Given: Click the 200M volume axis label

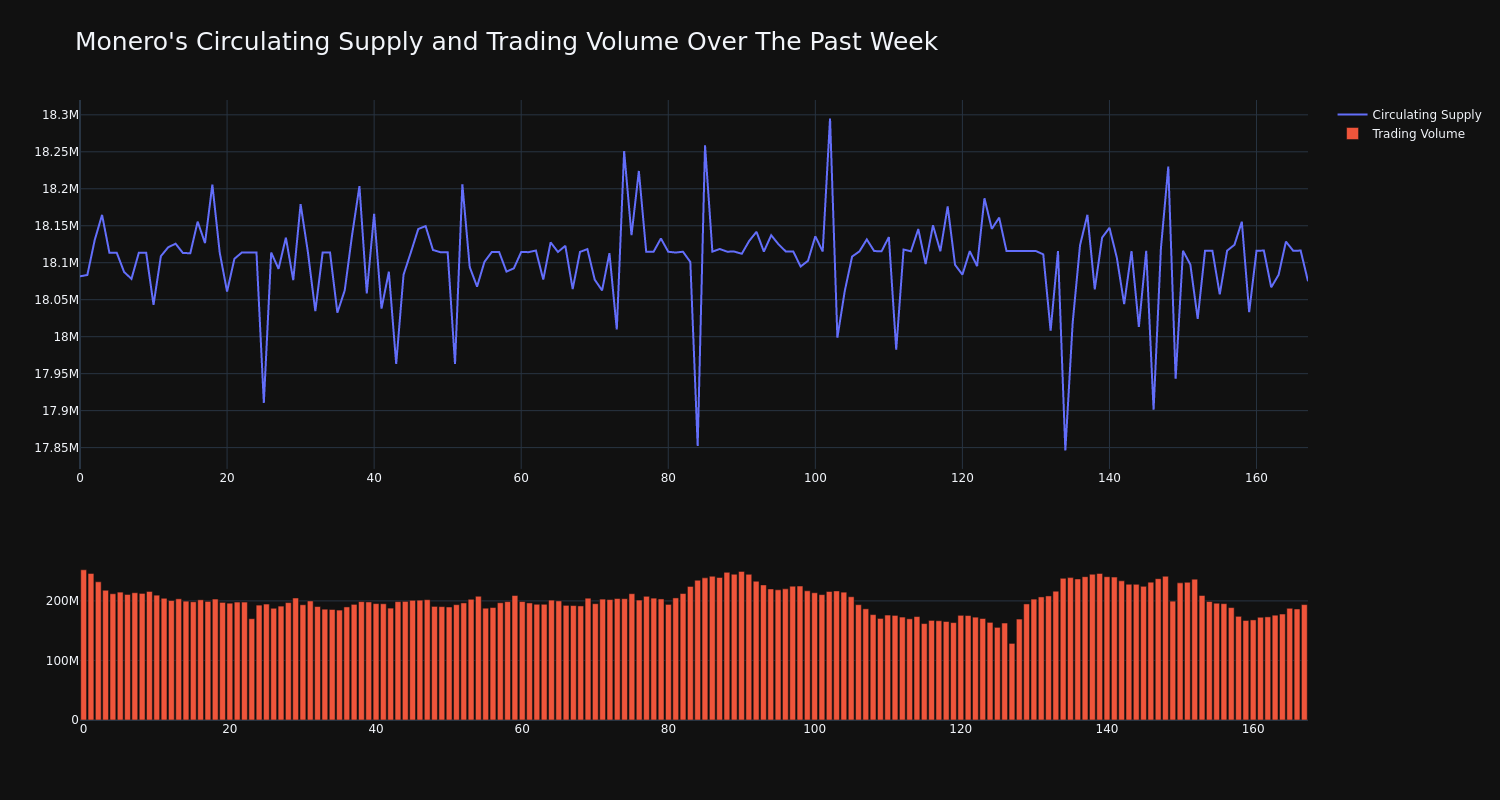Looking at the screenshot, I should 61,601.
